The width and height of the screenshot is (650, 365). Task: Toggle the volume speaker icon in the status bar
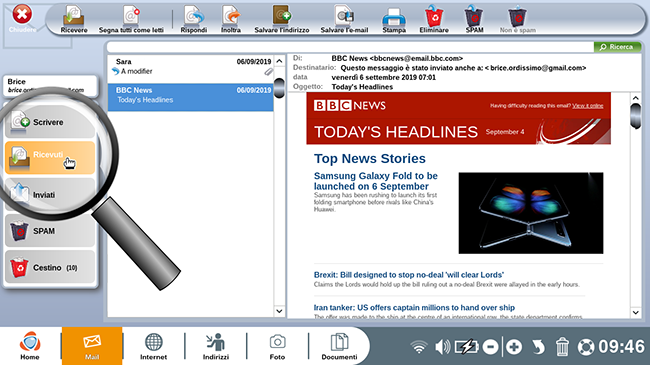click(442, 346)
